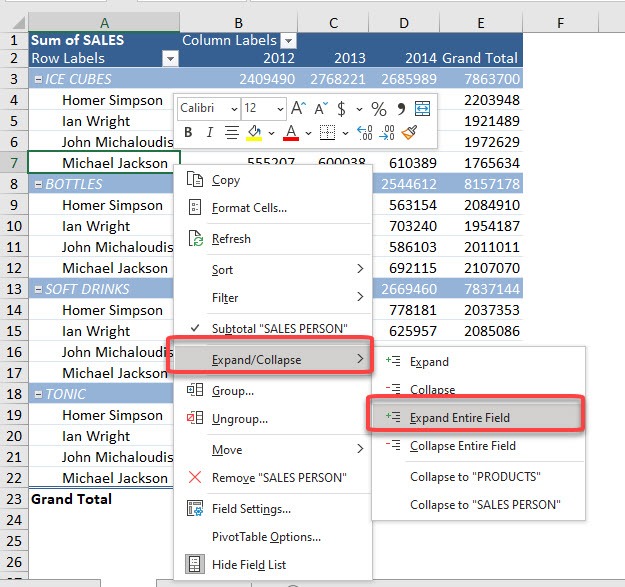625x587 pixels.
Task: Click the Expand Entire Field icon
Action: [x=393, y=417]
